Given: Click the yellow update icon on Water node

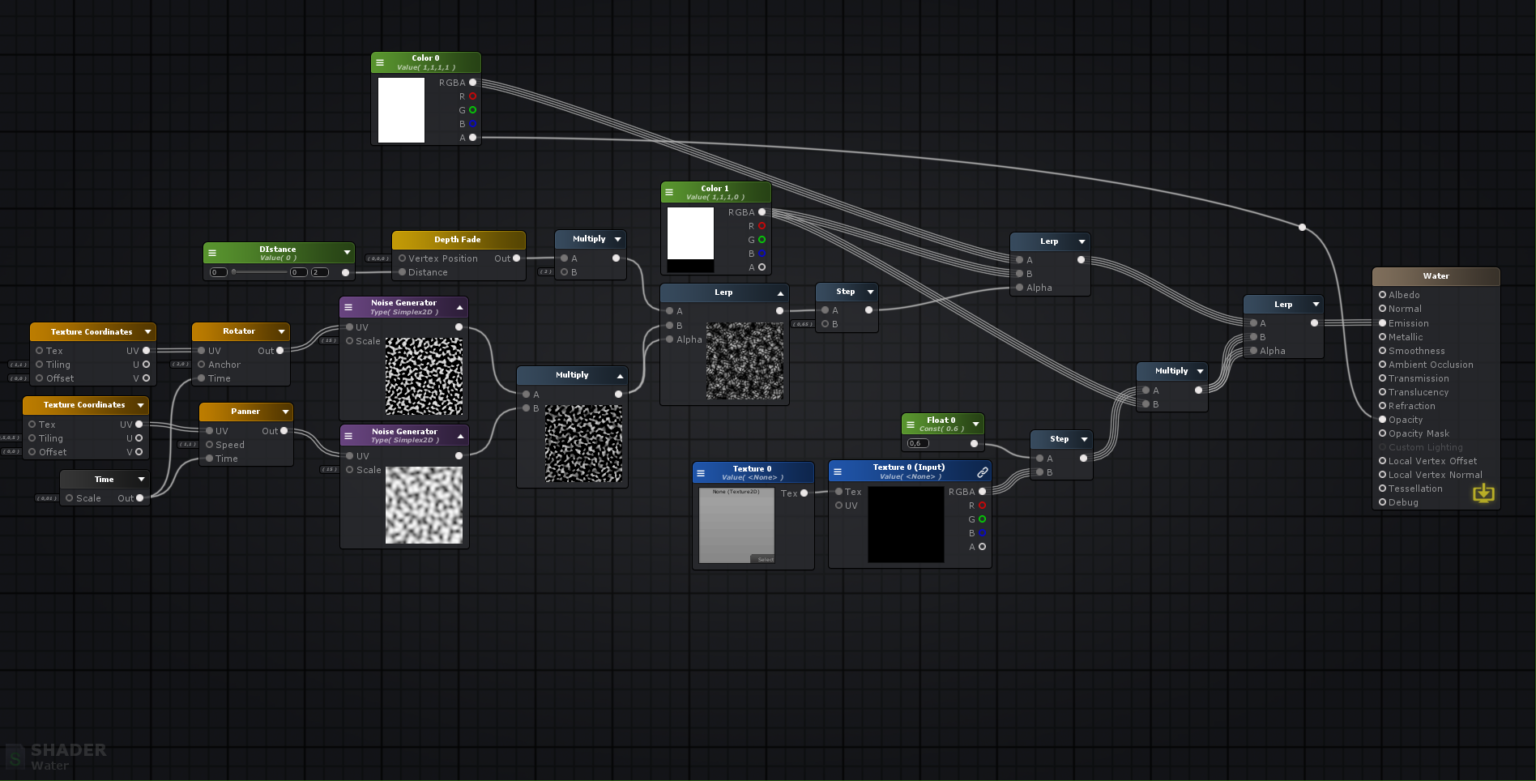Looking at the screenshot, I should point(1483,493).
